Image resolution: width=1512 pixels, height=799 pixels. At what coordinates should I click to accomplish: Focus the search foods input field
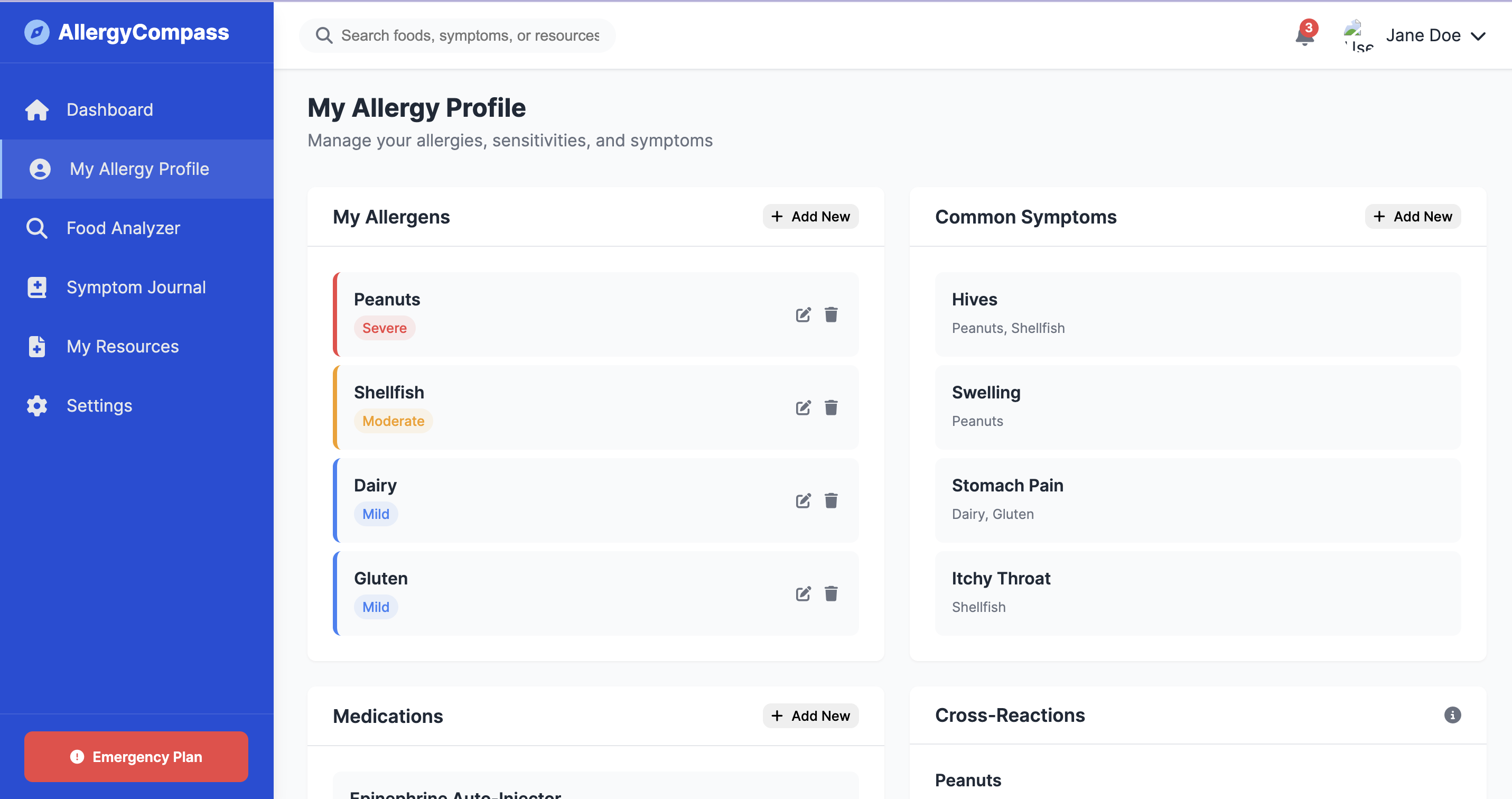click(x=470, y=36)
